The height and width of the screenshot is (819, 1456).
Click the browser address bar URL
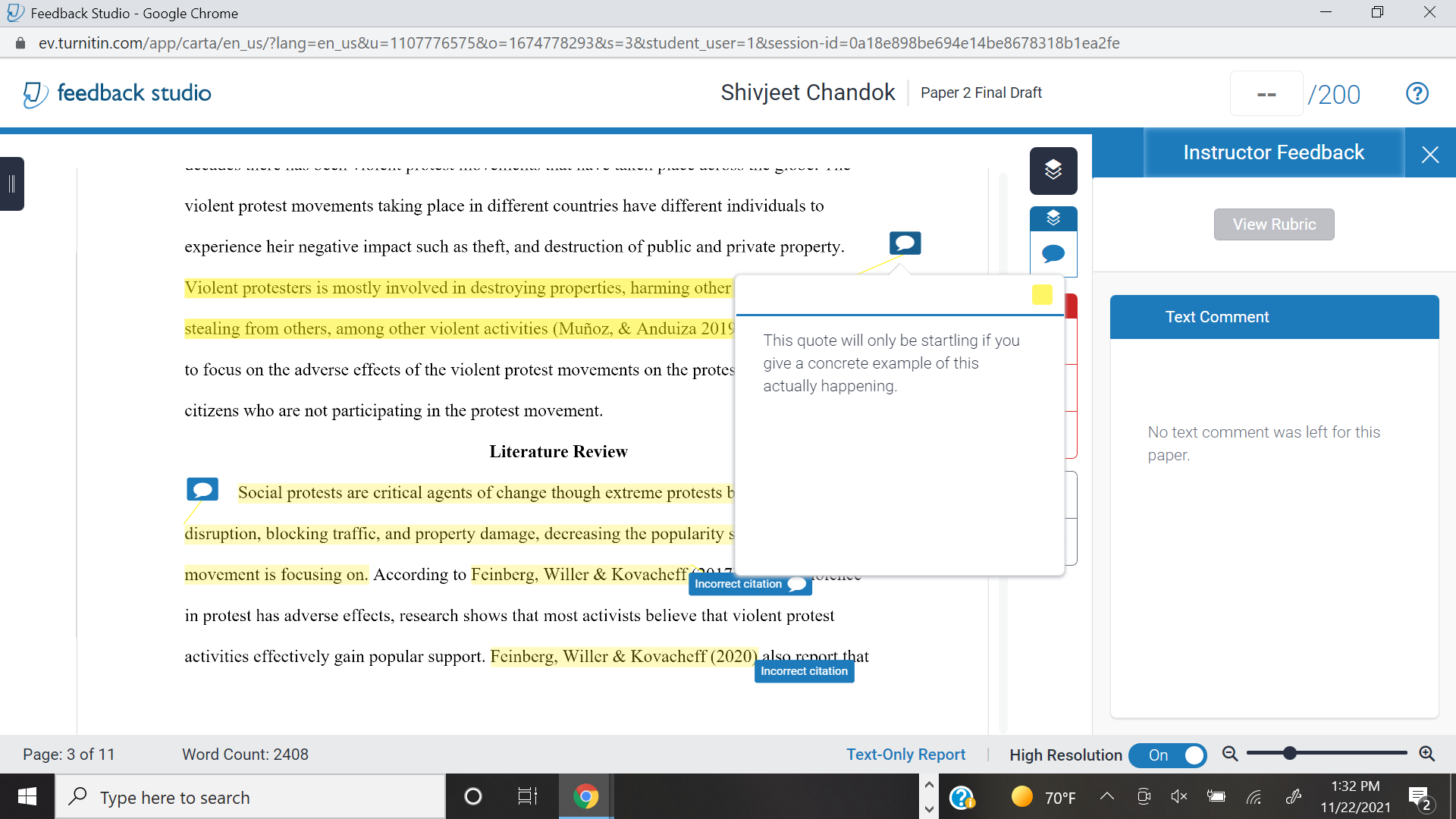coord(579,43)
